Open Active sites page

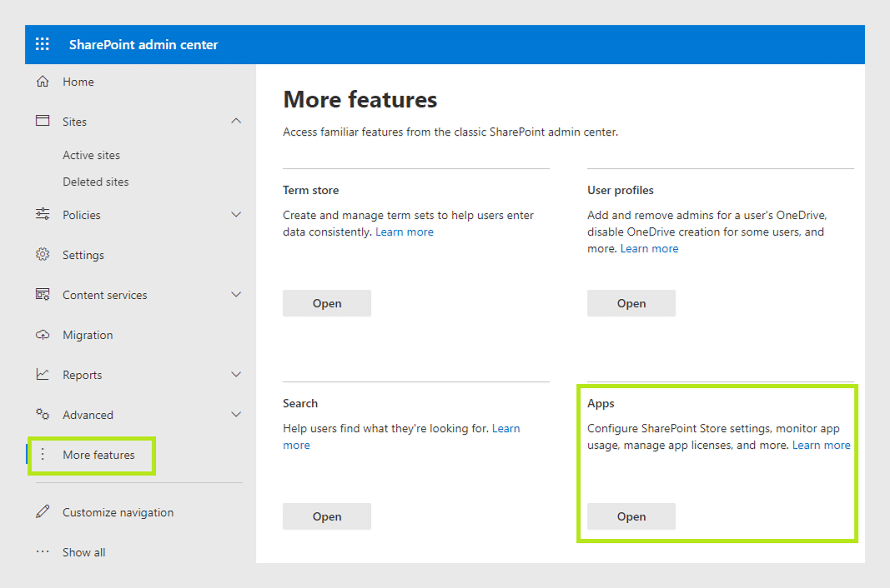(91, 155)
